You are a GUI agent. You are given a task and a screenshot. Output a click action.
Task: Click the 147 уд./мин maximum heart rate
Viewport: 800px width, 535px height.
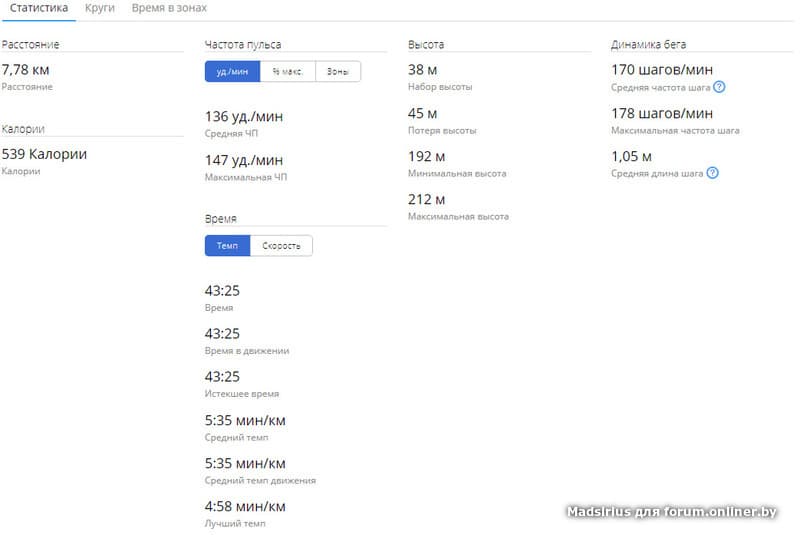pyautogui.click(x=244, y=160)
